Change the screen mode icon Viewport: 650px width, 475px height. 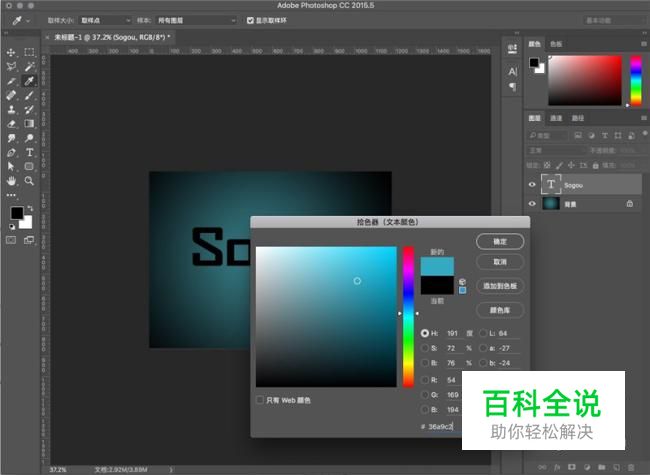pyautogui.click(x=29, y=240)
